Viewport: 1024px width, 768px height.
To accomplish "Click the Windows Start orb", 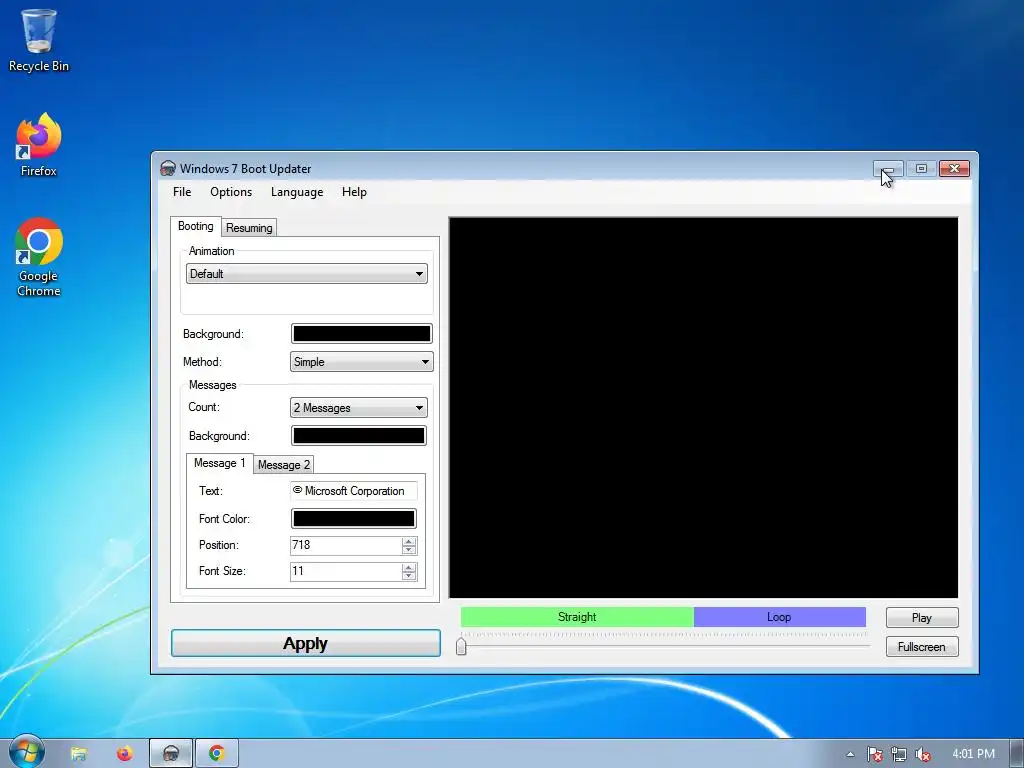I will click(27, 753).
